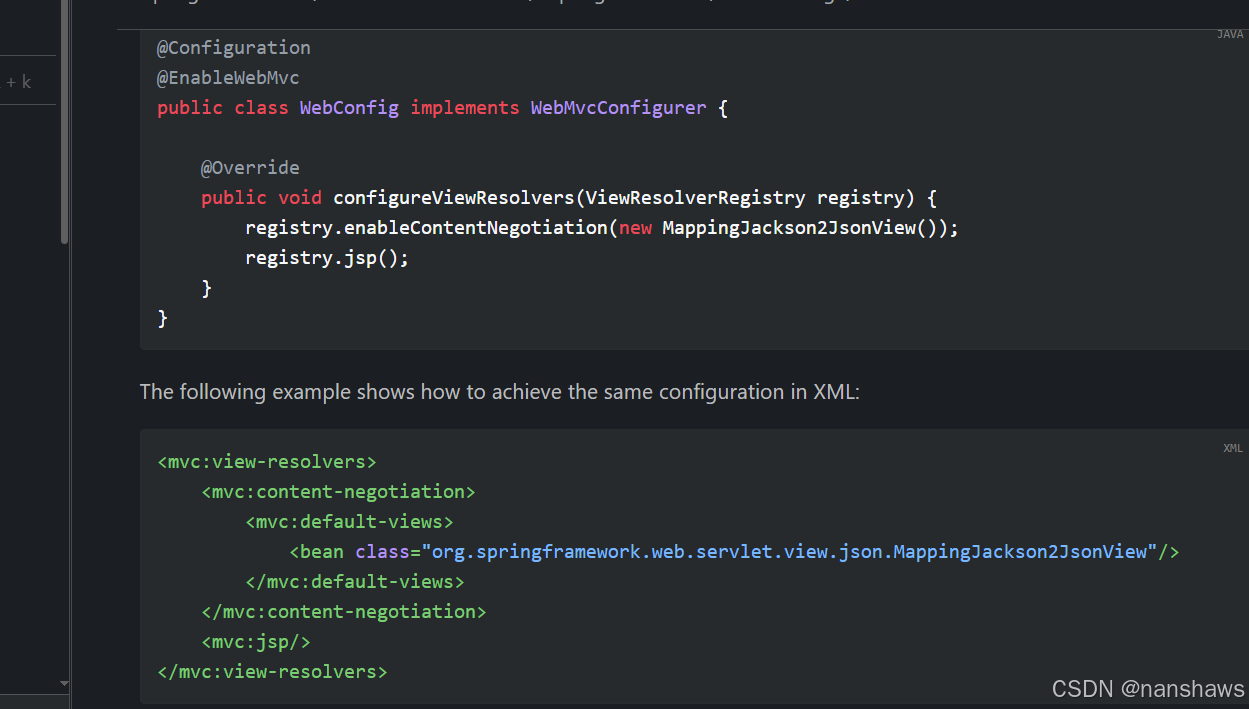Click the registry.jsp() statement
Screen dimensions: 1249x709
[325, 257]
